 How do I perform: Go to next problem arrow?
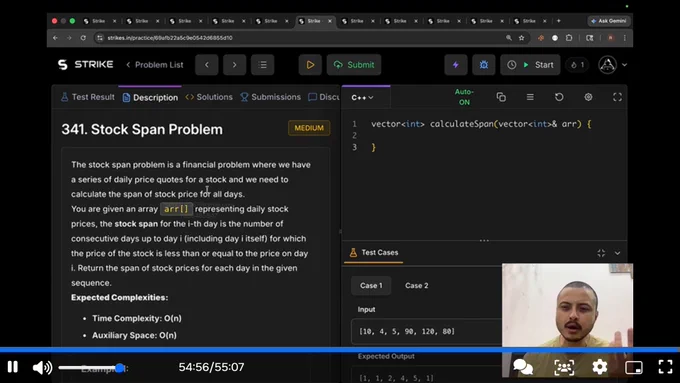pos(235,65)
